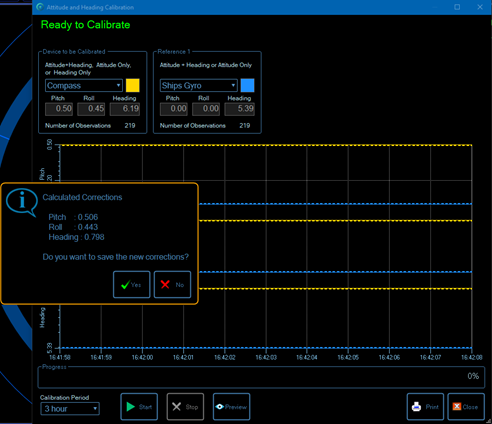492x424 pixels.
Task: Click the 16:42:08 time axis label
Action: pyautogui.click(x=471, y=357)
